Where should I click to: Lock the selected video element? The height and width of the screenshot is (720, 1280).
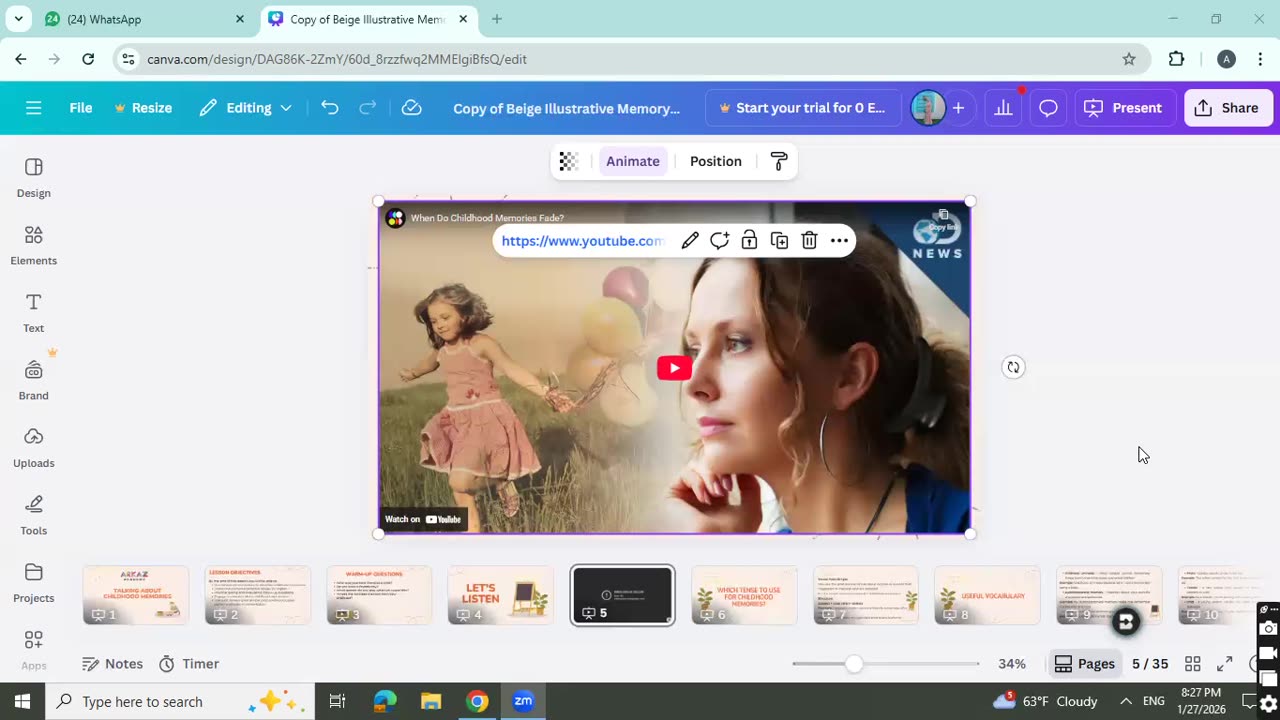[749, 241]
